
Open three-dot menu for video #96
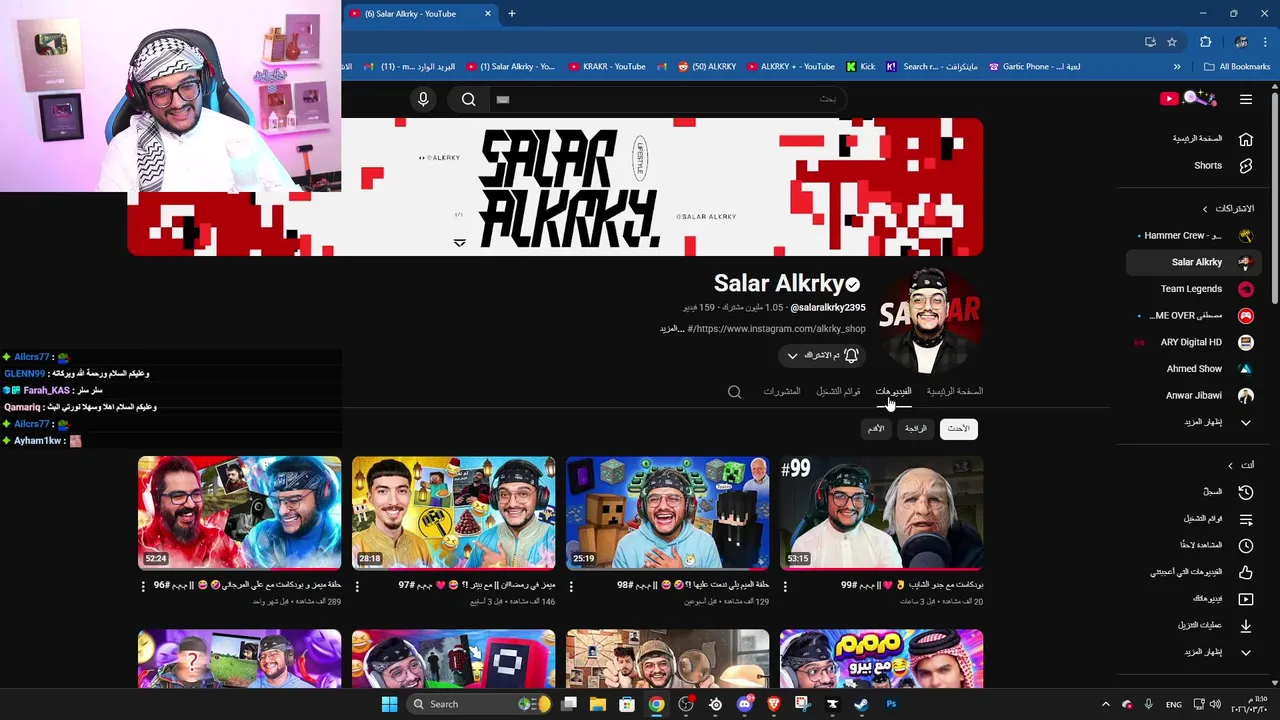[143, 586]
